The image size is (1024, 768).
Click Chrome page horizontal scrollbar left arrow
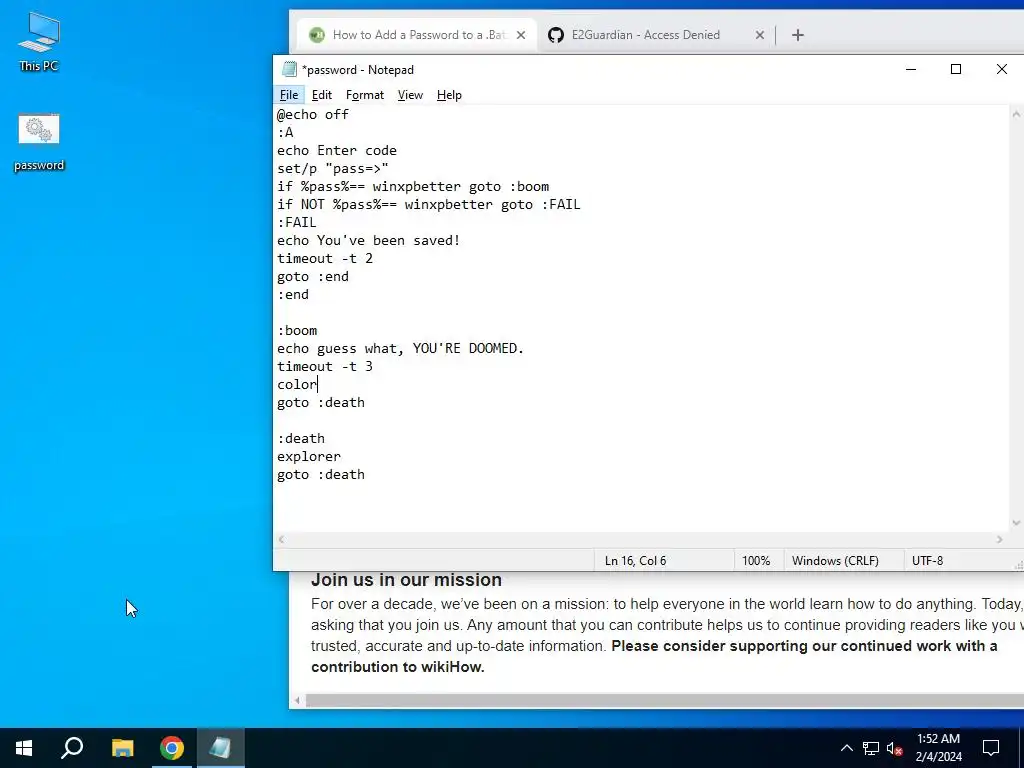(x=297, y=701)
